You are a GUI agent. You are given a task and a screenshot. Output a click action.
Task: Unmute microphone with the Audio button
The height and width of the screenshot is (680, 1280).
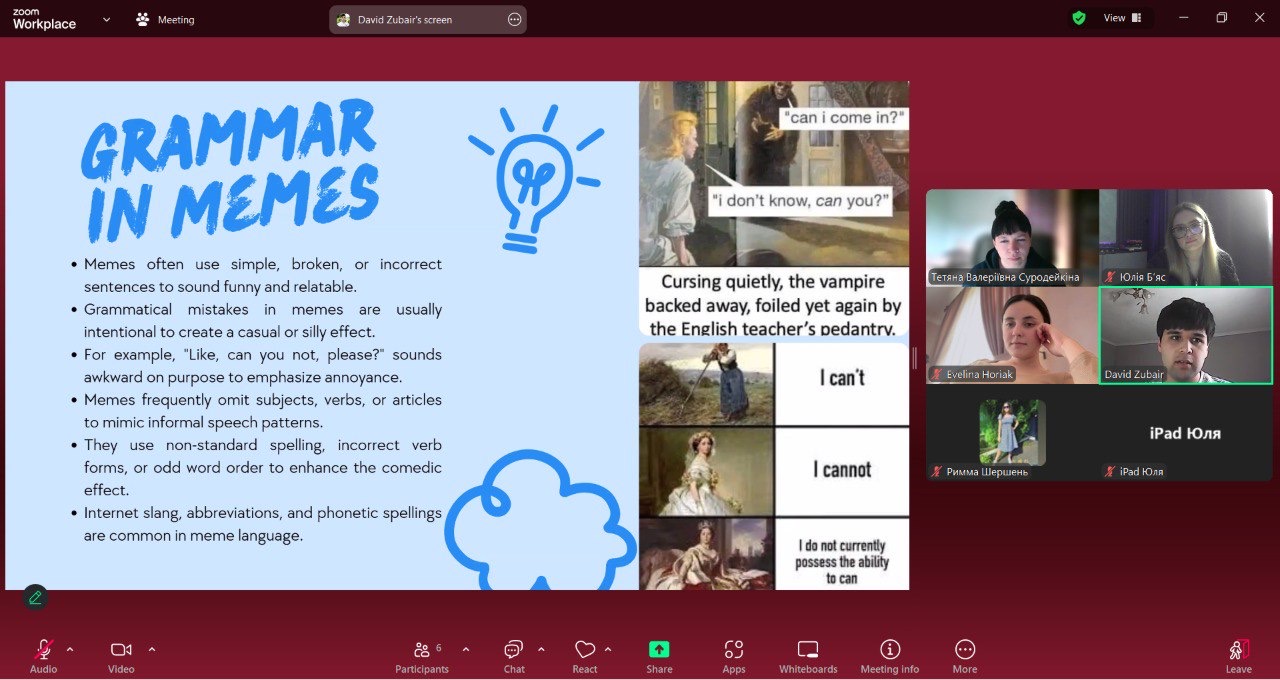(43, 657)
